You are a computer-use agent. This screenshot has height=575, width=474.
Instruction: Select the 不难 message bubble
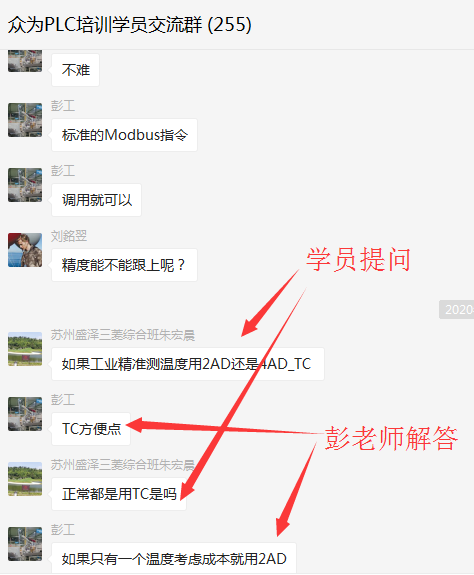[76, 70]
